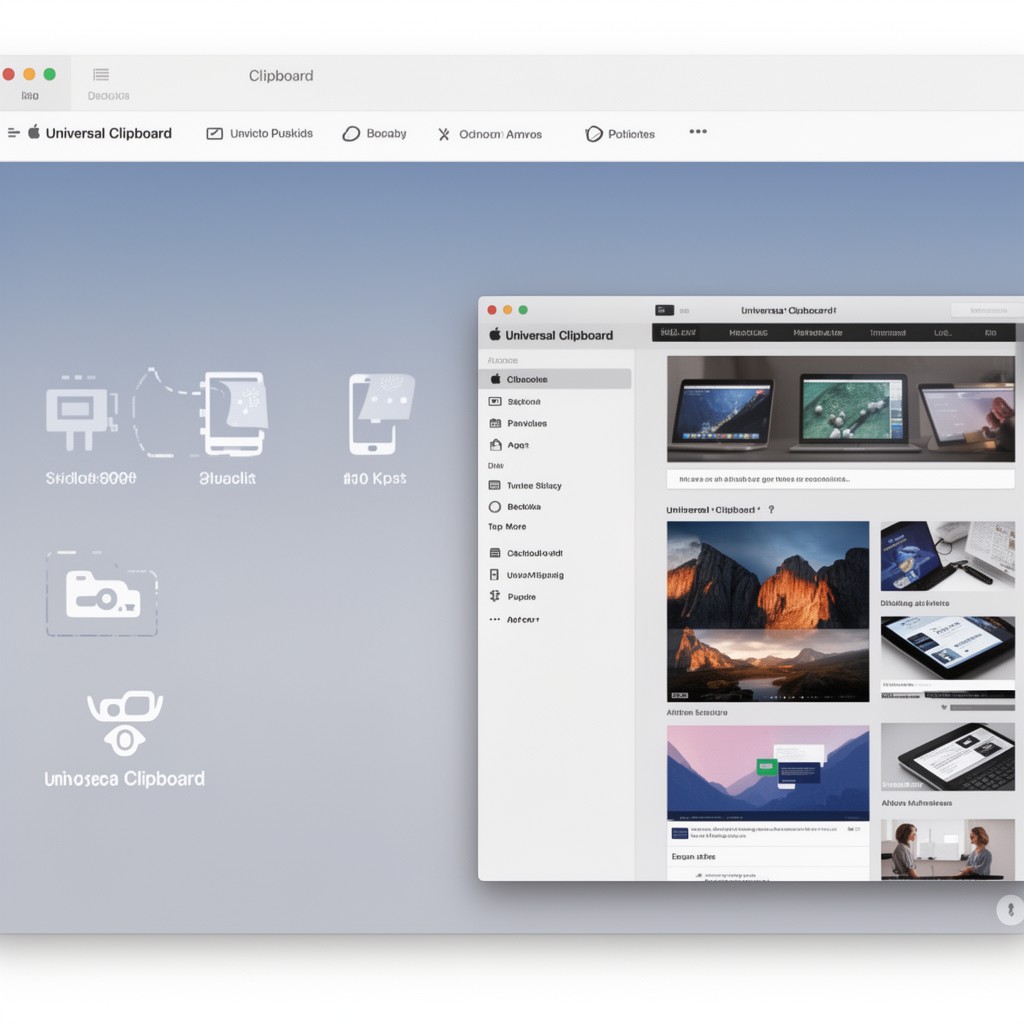Select the Booaby toolbar item
This screenshot has height=1024, width=1024.
(374, 133)
